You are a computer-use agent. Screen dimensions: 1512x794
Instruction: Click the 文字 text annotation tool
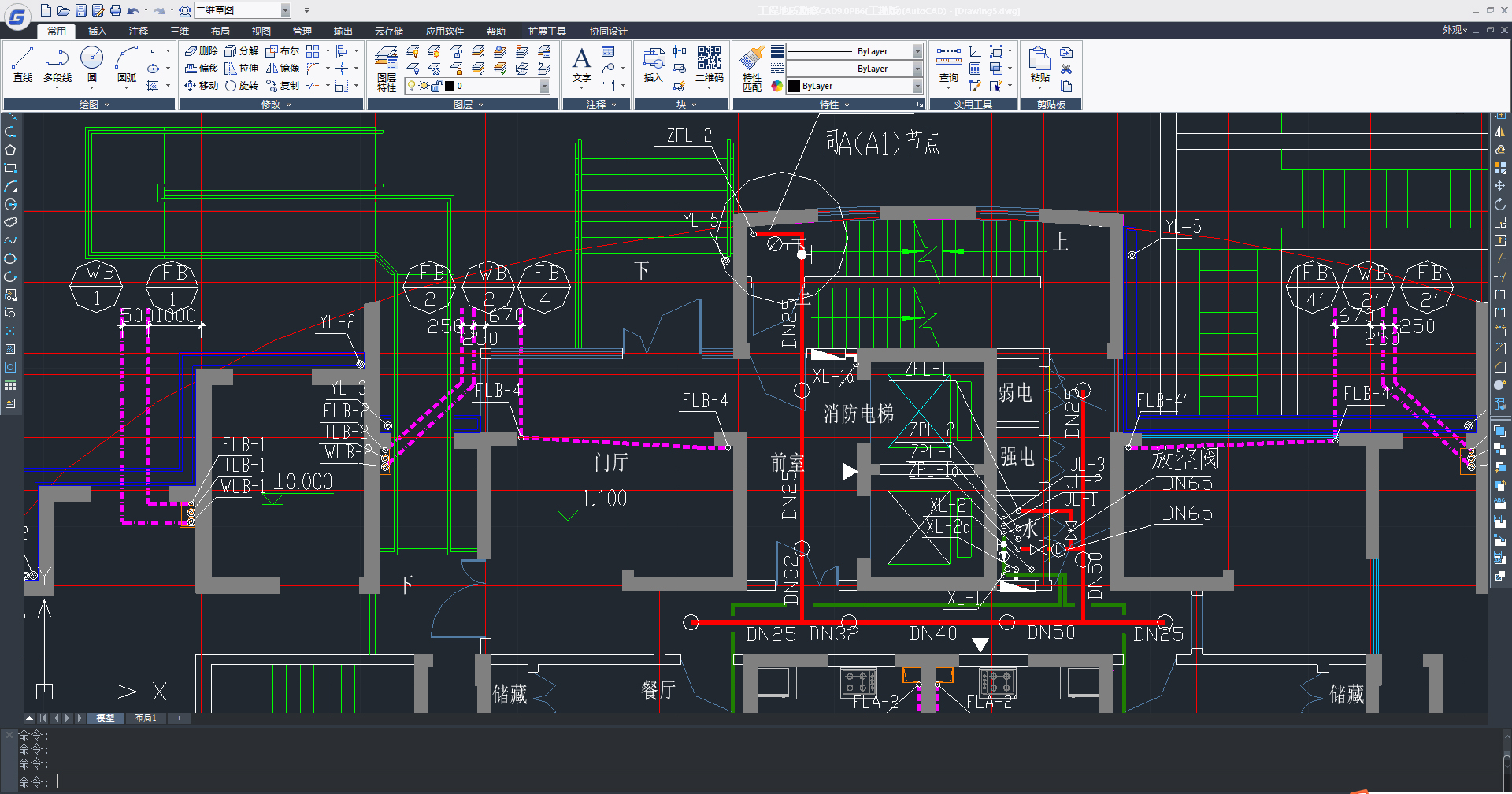[x=582, y=64]
